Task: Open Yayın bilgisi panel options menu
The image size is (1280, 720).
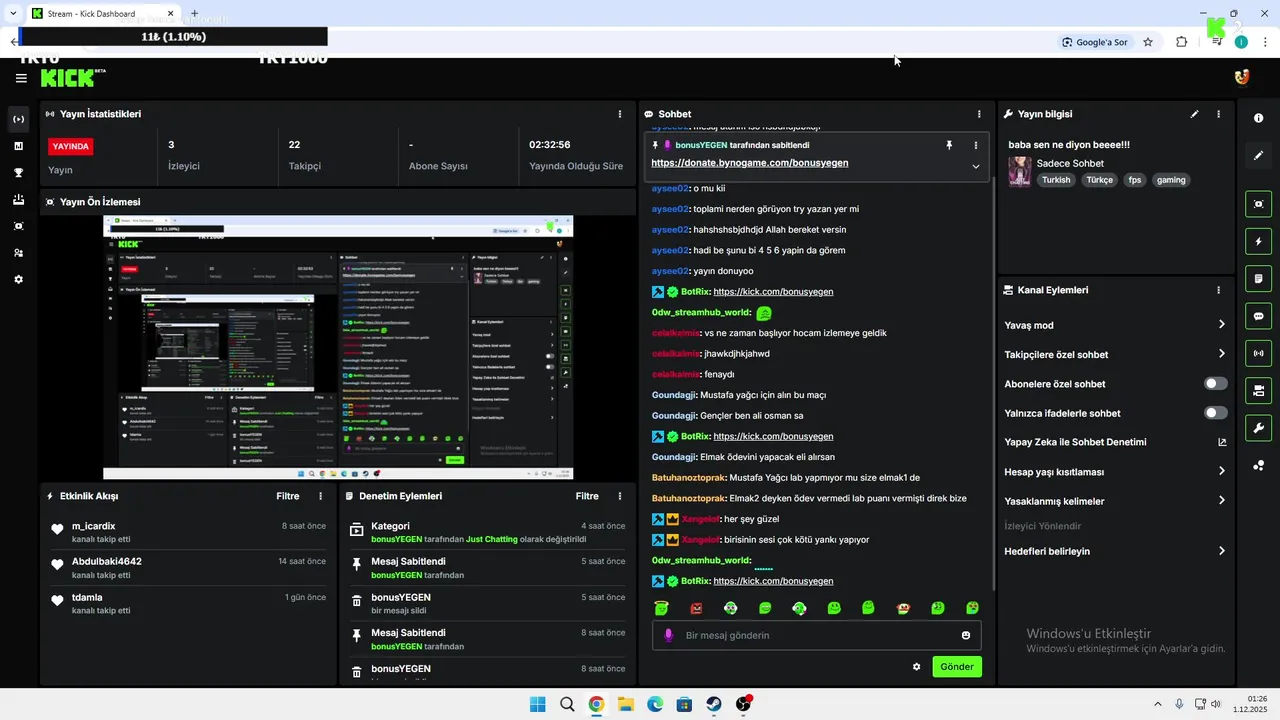Action: pos(1218,114)
